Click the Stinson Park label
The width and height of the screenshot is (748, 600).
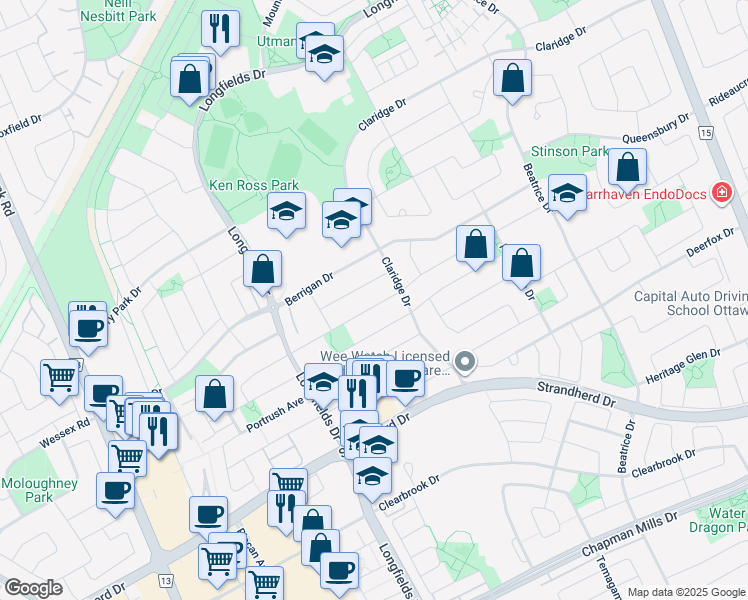pyautogui.click(x=569, y=152)
